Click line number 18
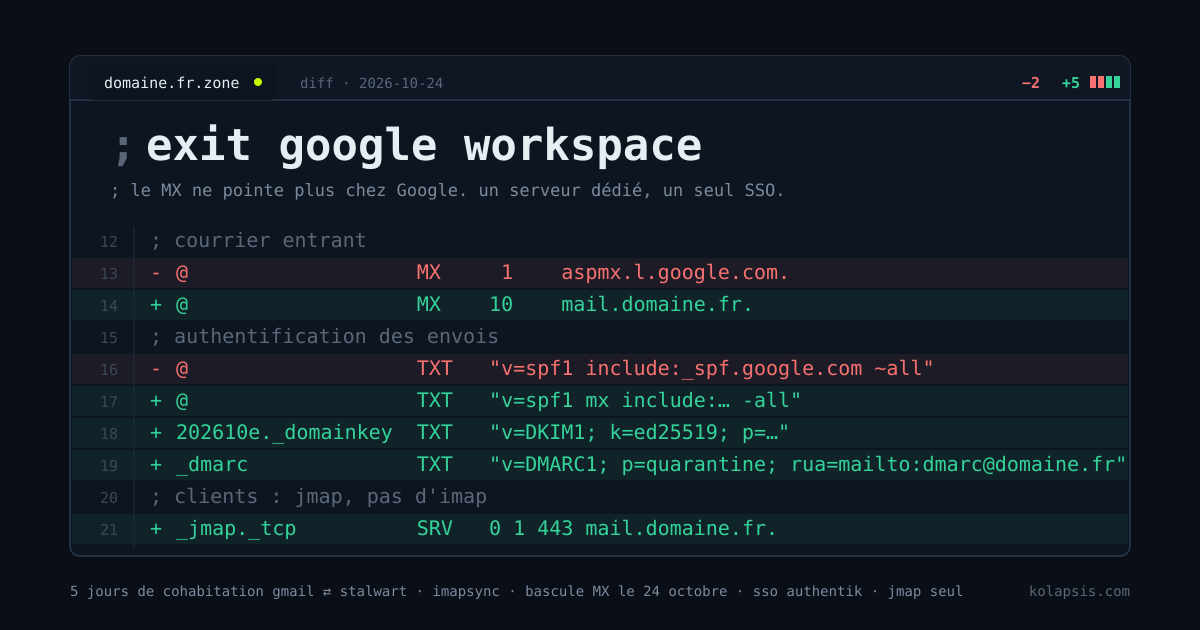 pos(109,433)
